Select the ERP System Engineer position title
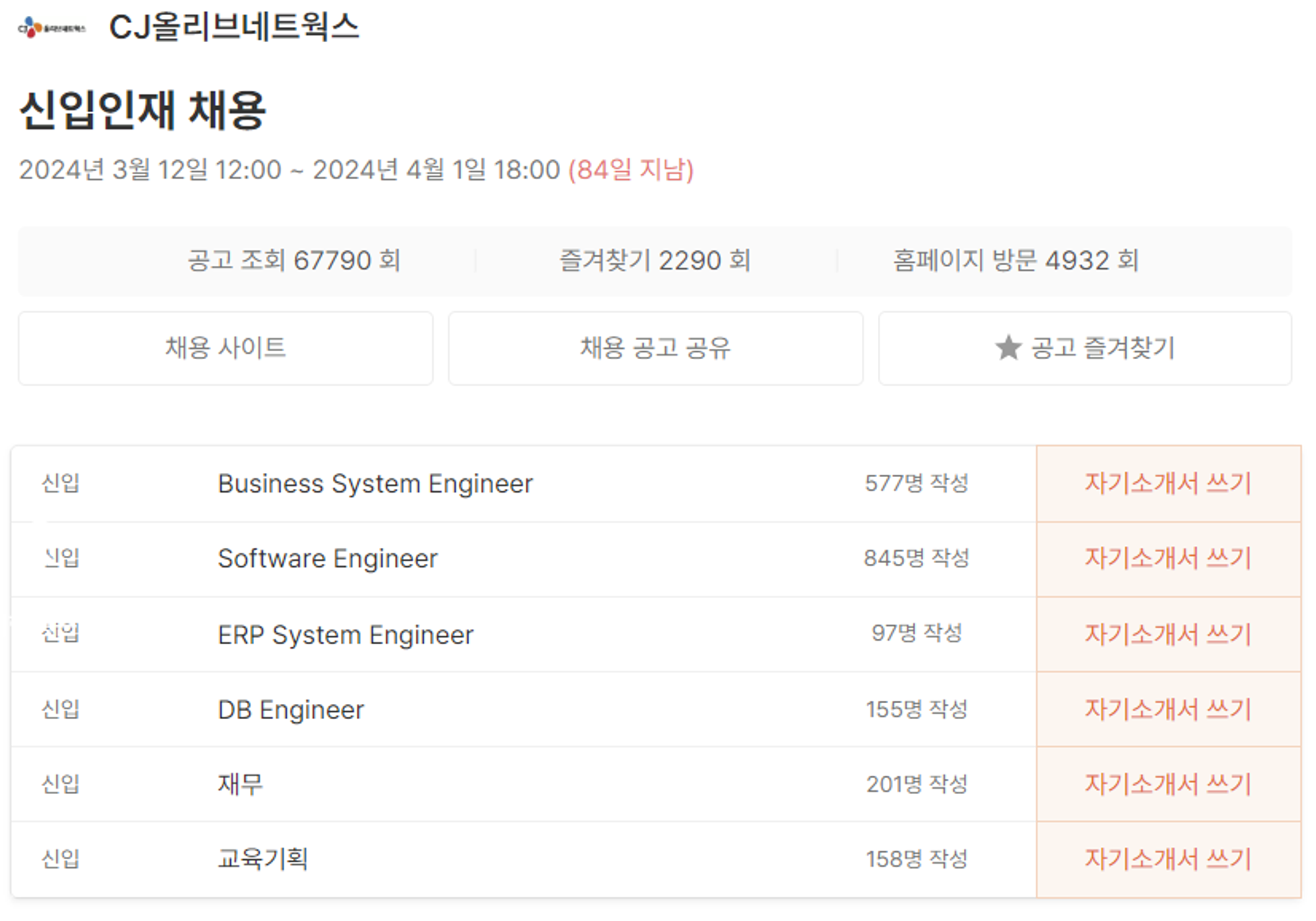The image size is (1316, 921). tap(345, 635)
